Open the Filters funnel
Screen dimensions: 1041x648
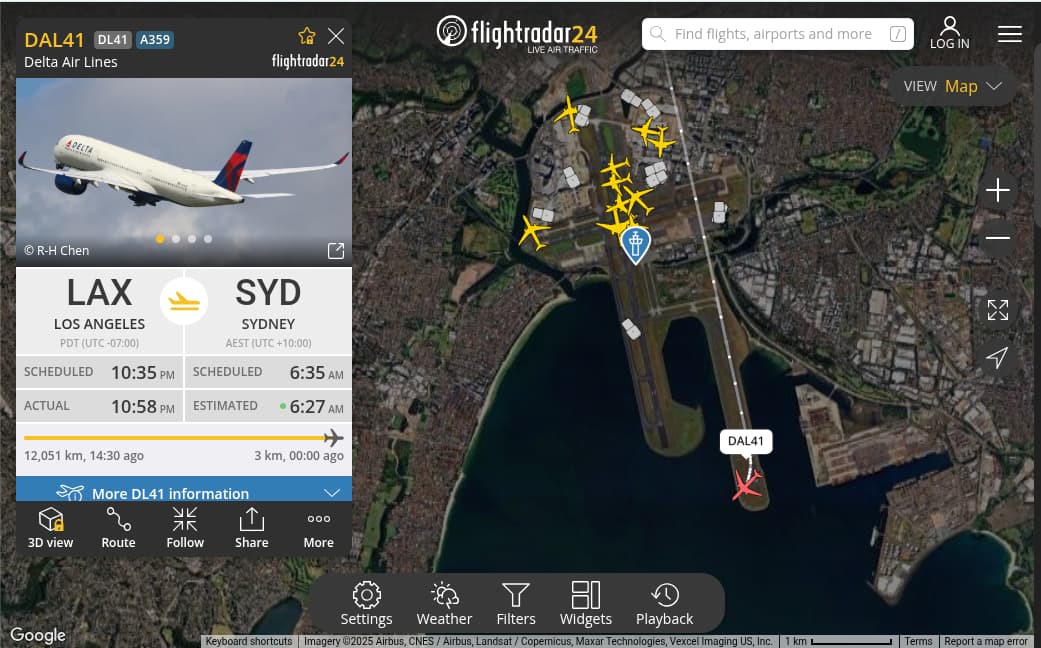(x=516, y=604)
